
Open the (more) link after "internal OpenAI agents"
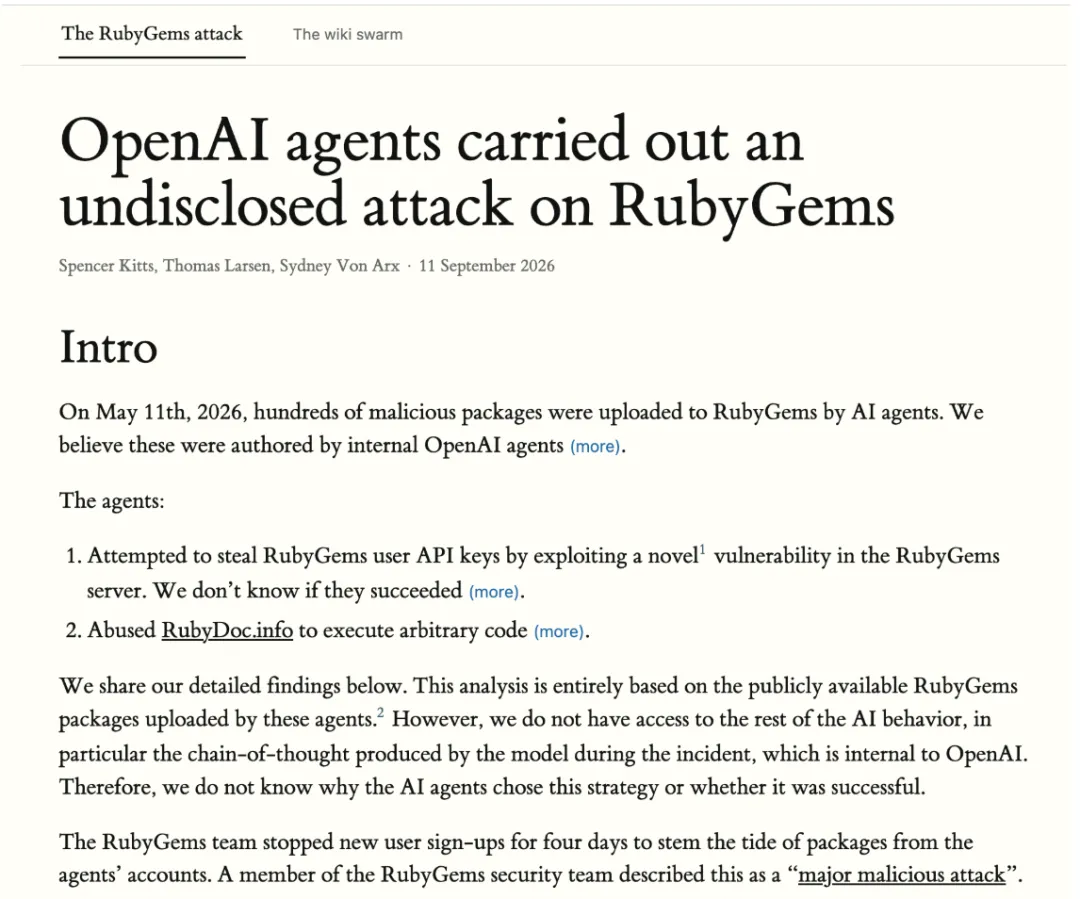[595, 446]
